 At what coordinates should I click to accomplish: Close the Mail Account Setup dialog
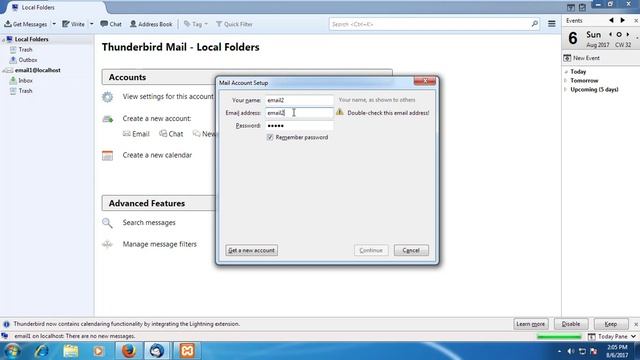point(424,81)
